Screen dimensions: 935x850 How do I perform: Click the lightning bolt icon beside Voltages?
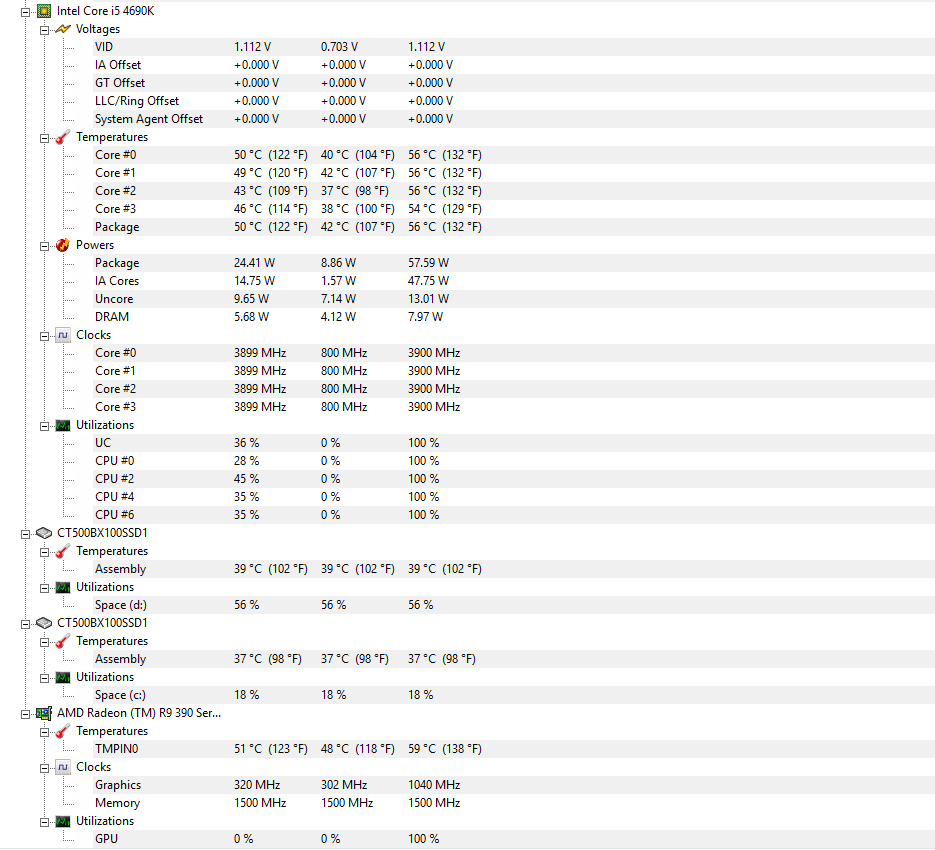coord(63,29)
